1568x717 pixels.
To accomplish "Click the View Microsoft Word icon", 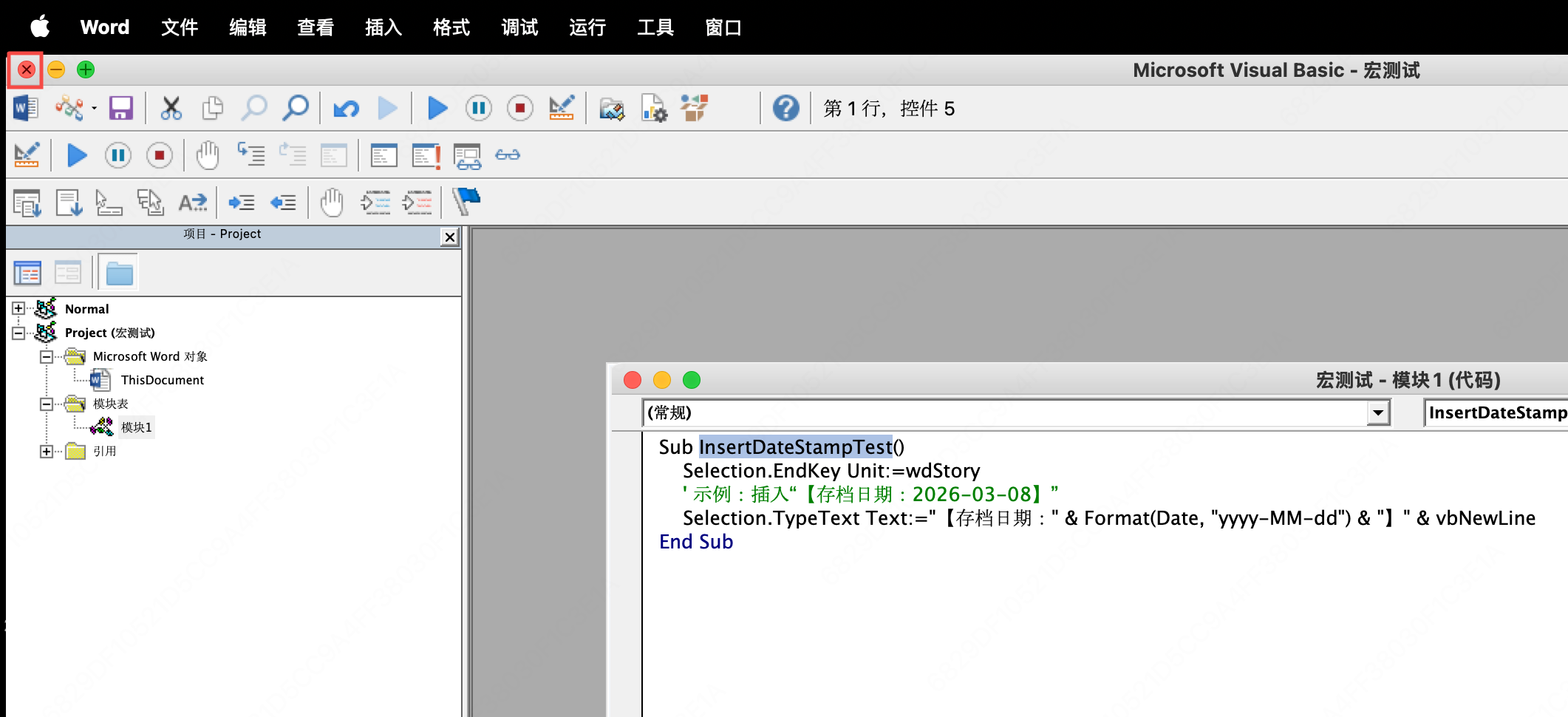I will 26,109.
